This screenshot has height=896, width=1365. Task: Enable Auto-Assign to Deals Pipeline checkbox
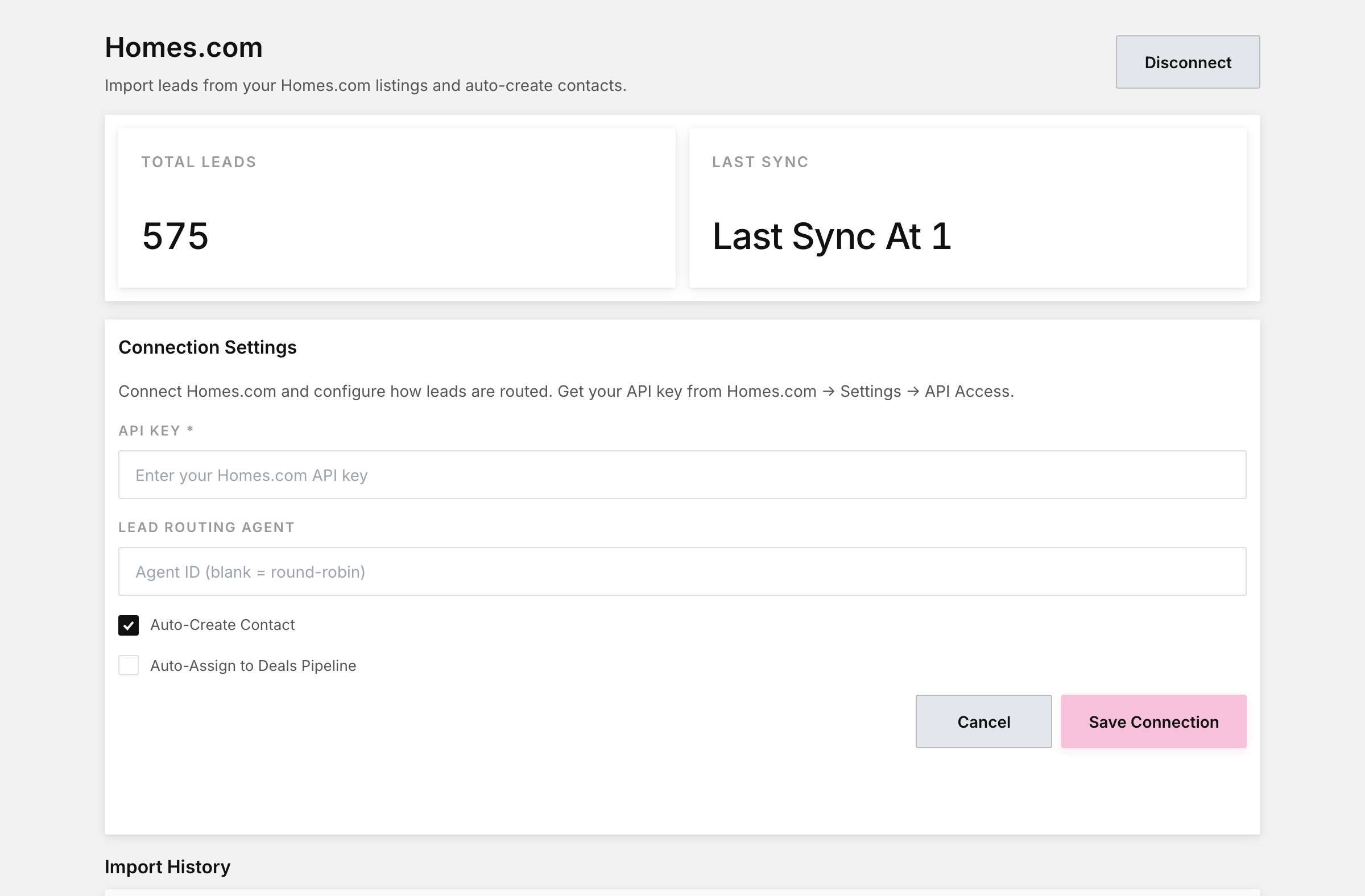point(129,666)
